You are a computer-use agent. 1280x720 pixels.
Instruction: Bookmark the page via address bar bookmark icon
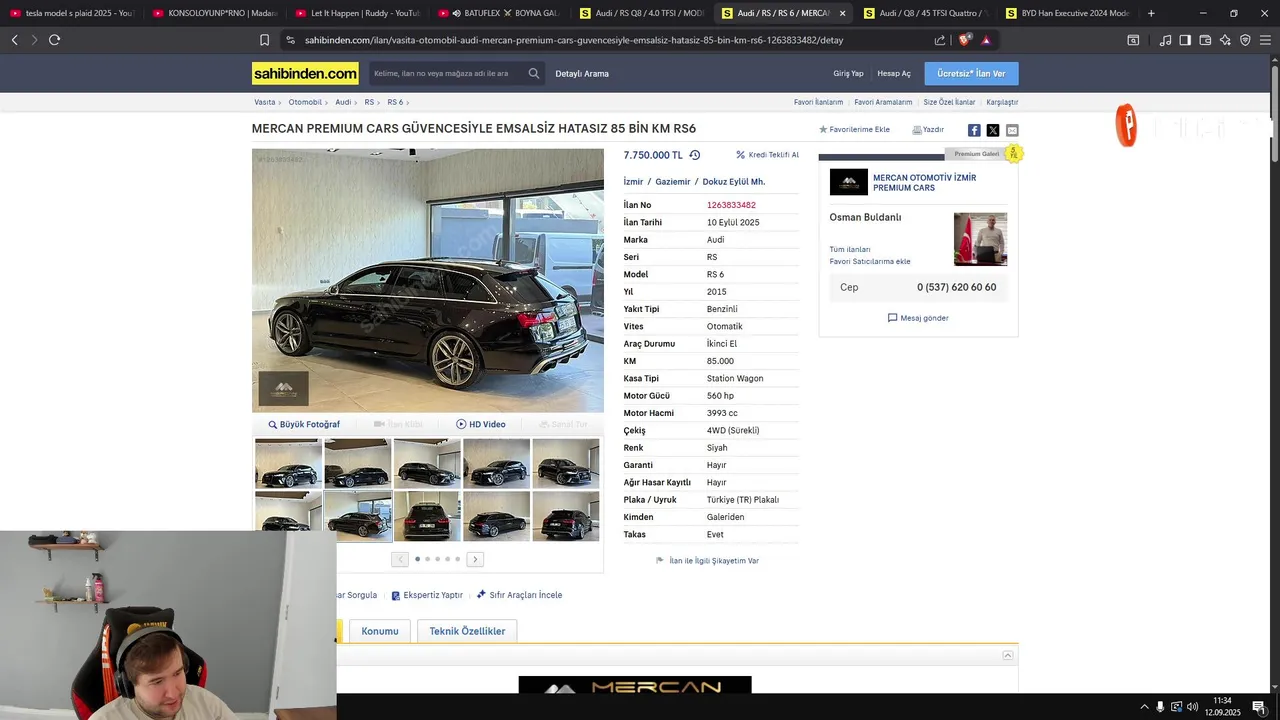click(264, 40)
